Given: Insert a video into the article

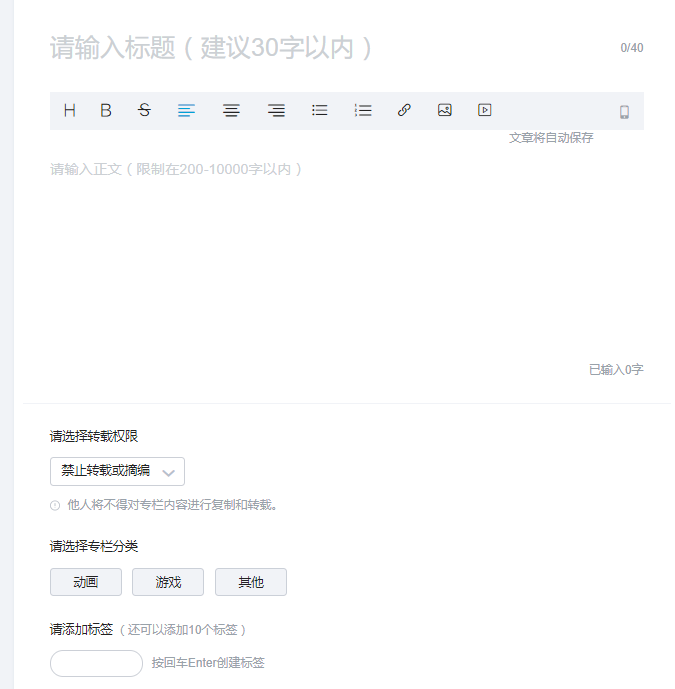Looking at the screenshot, I should click(x=485, y=111).
